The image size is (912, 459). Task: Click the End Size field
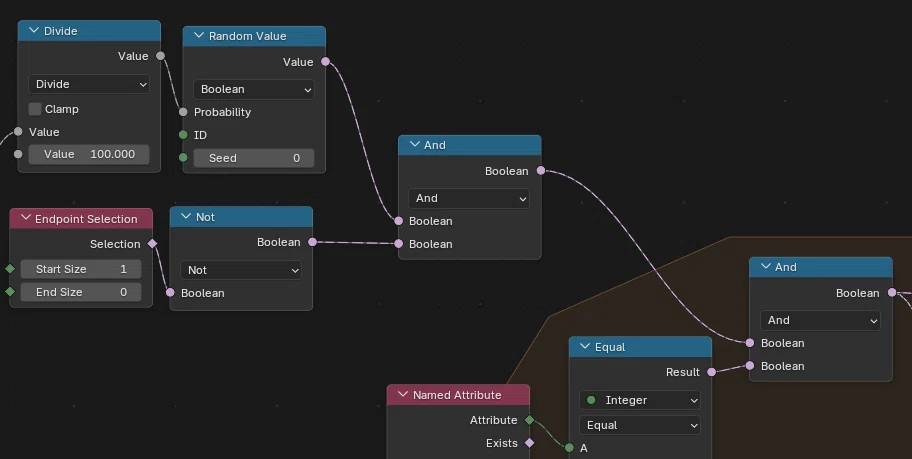tap(81, 292)
